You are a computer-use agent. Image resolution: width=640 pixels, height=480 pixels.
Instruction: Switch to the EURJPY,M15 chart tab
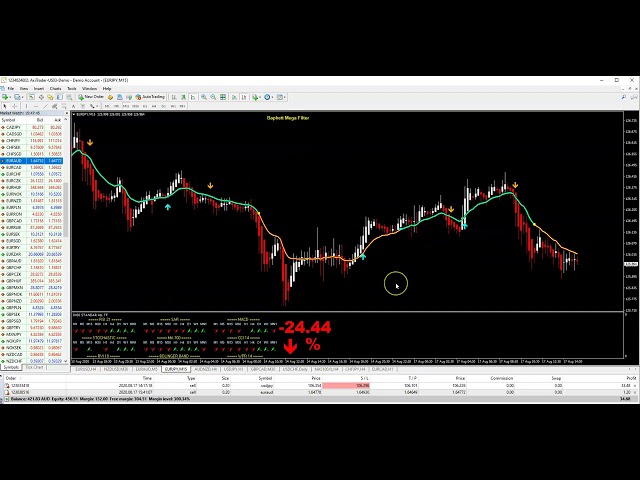(x=176, y=368)
